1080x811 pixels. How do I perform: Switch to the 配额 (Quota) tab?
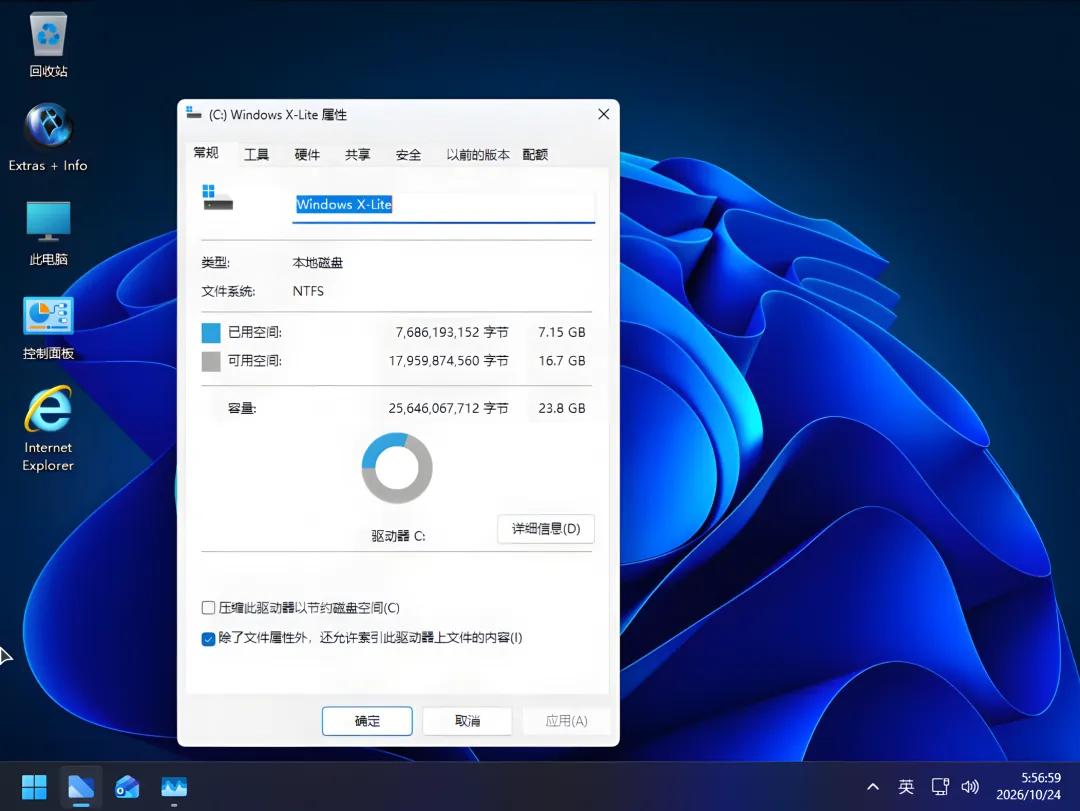tap(535, 154)
